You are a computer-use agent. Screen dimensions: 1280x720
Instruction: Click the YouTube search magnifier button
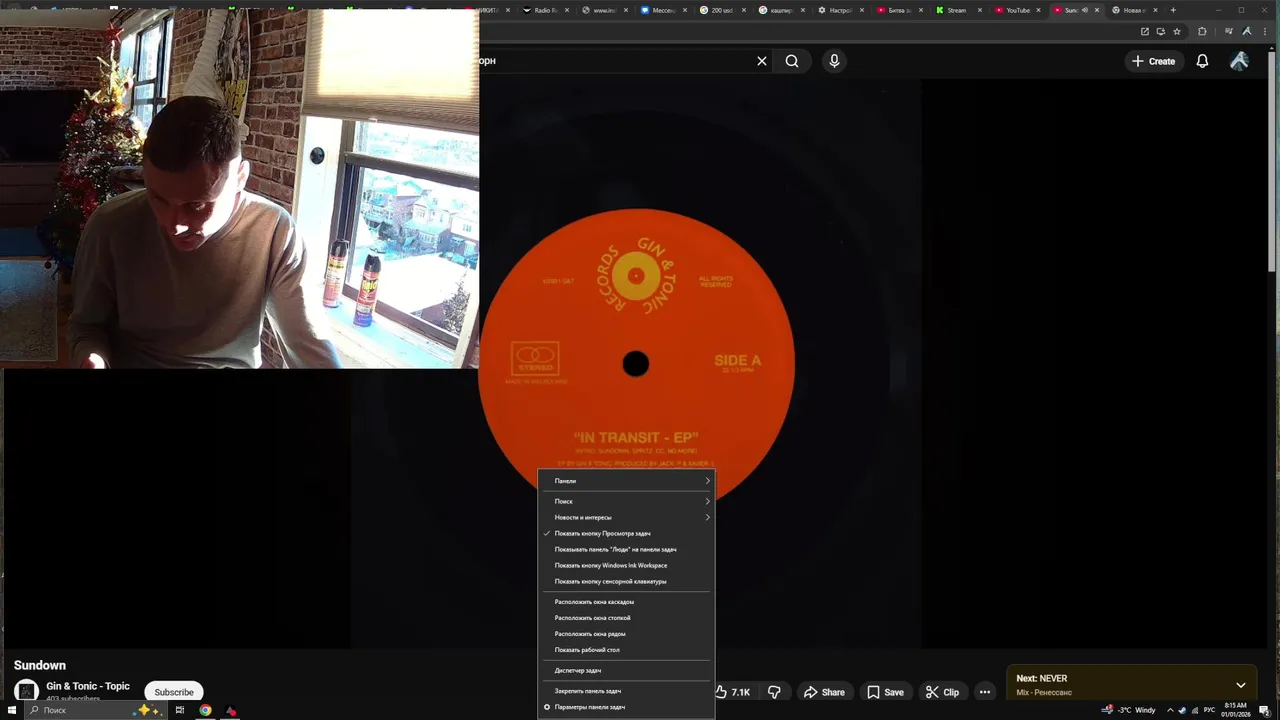(x=791, y=61)
